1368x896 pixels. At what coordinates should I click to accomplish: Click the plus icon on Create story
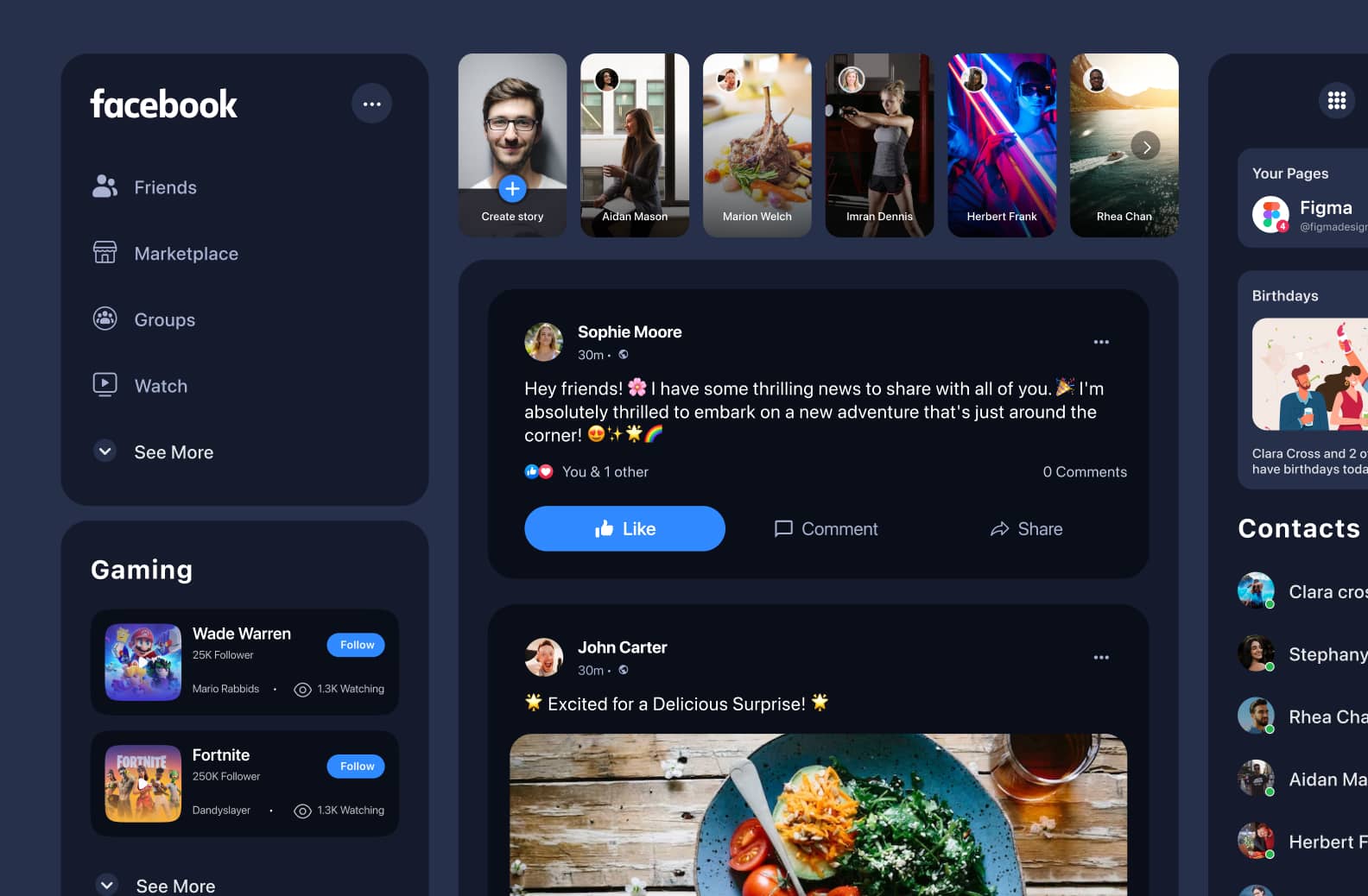click(512, 188)
